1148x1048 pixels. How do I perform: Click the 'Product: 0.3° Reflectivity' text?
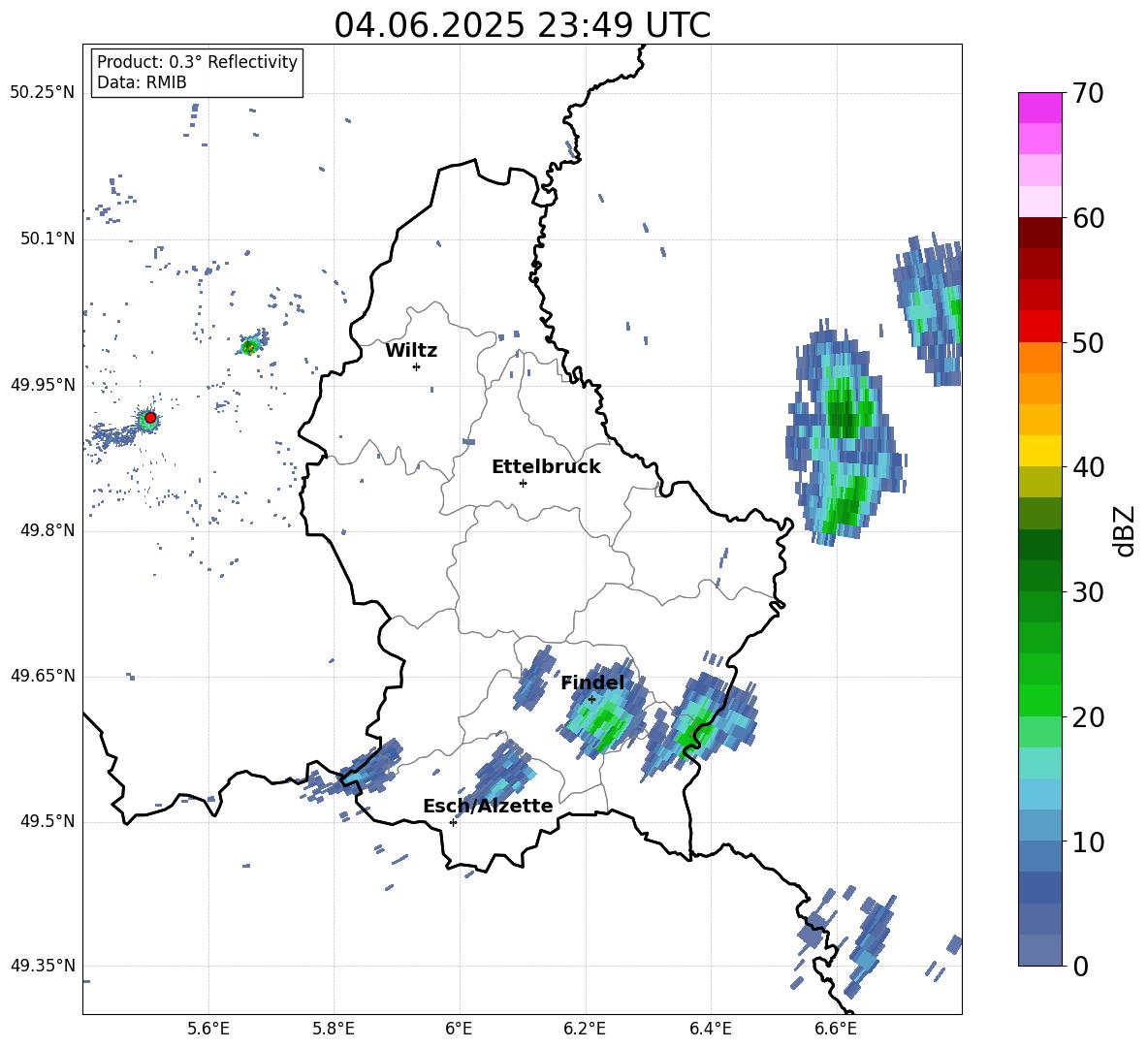click(x=197, y=61)
